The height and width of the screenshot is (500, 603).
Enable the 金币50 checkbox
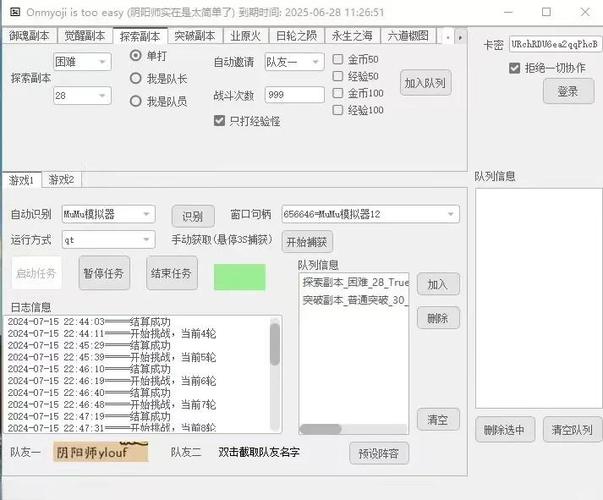click(x=339, y=59)
